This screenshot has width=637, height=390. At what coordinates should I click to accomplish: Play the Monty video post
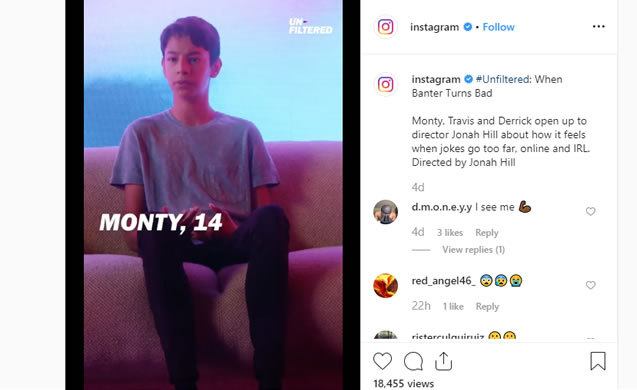click(x=213, y=195)
